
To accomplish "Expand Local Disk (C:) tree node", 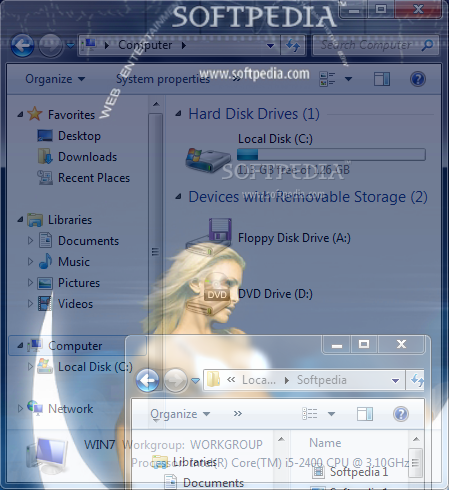I will point(30,366).
